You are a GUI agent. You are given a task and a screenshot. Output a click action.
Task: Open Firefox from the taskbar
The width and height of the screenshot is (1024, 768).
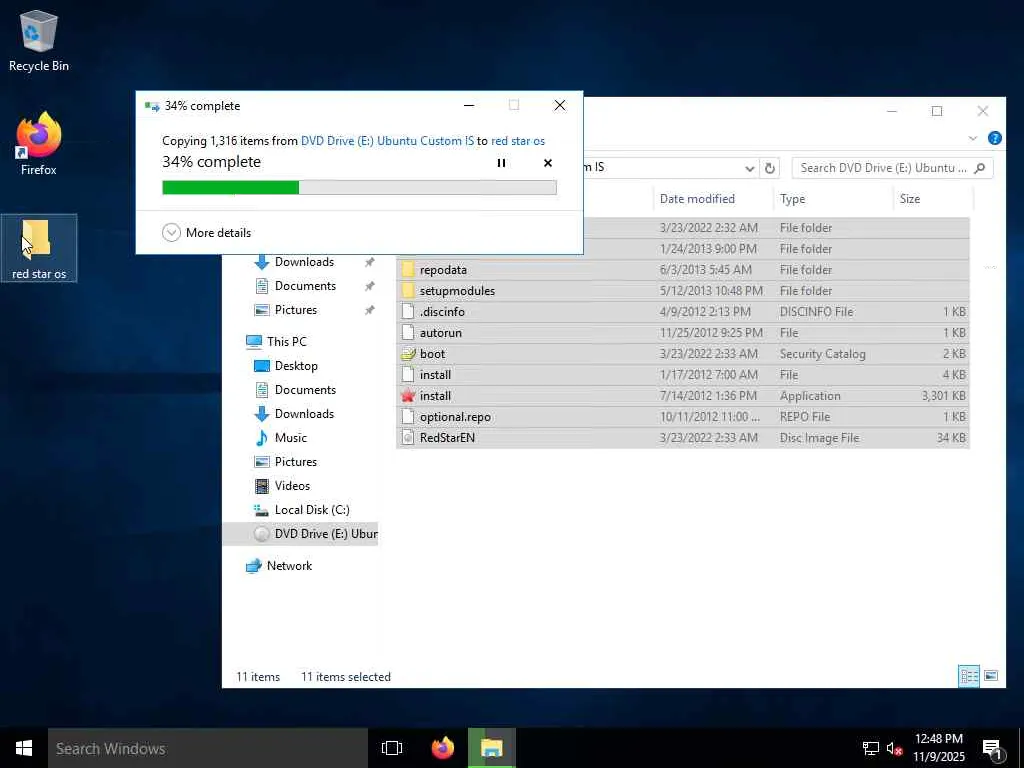(443, 748)
